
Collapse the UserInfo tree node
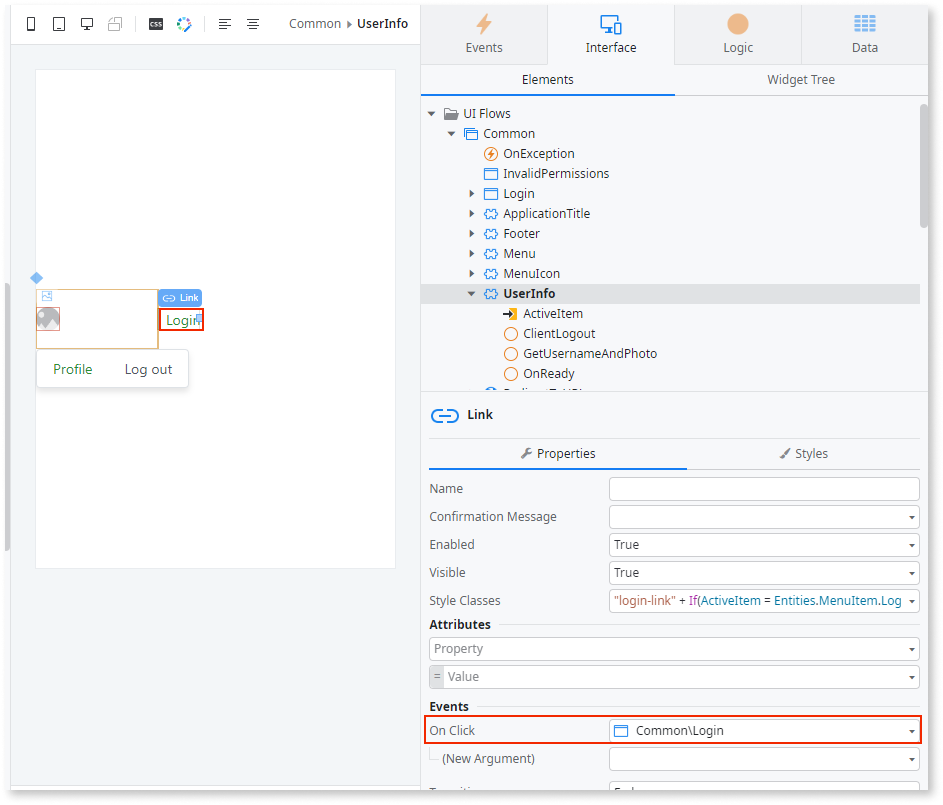(471, 293)
